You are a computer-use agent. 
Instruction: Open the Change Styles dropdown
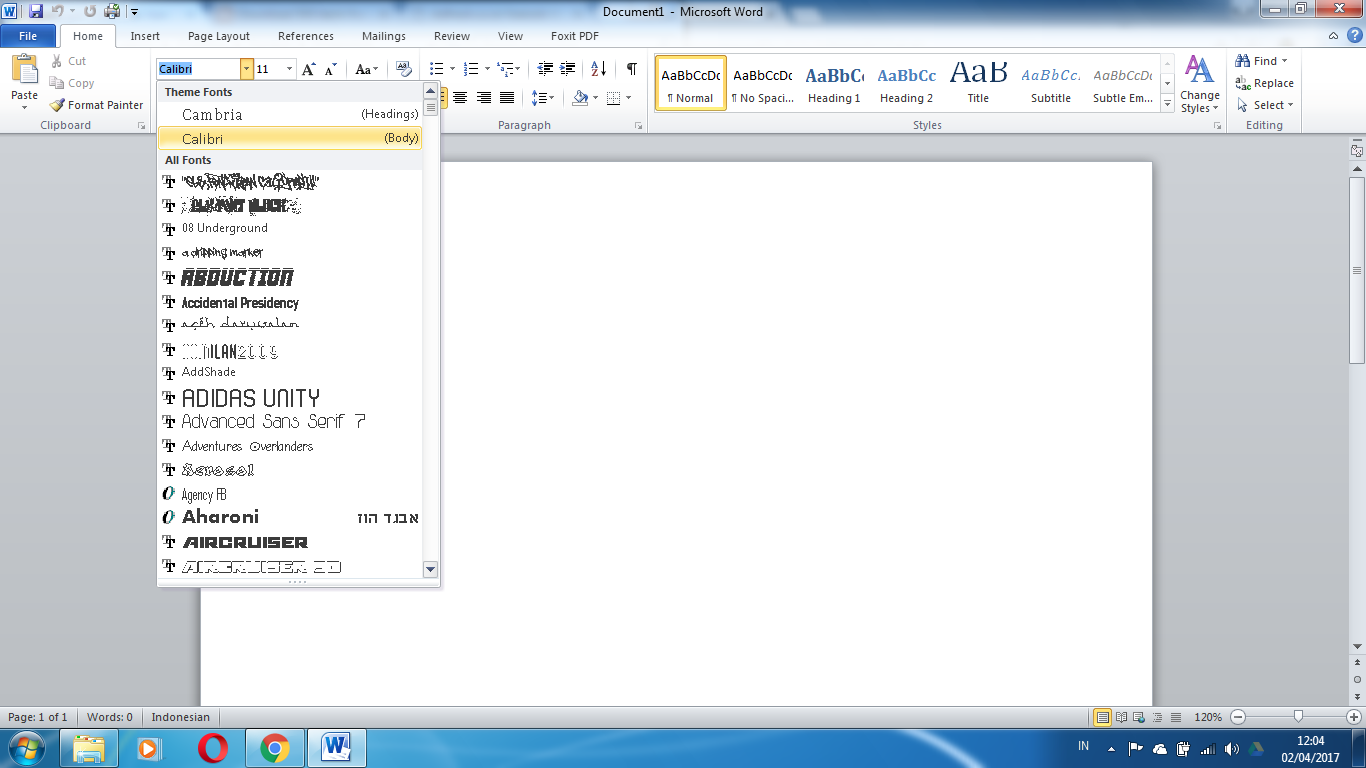click(1199, 84)
